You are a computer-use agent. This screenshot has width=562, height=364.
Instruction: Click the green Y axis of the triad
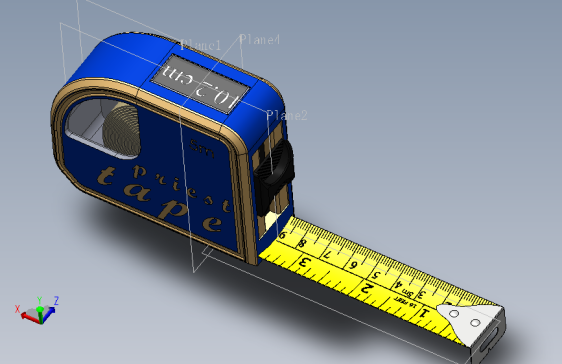40,313
